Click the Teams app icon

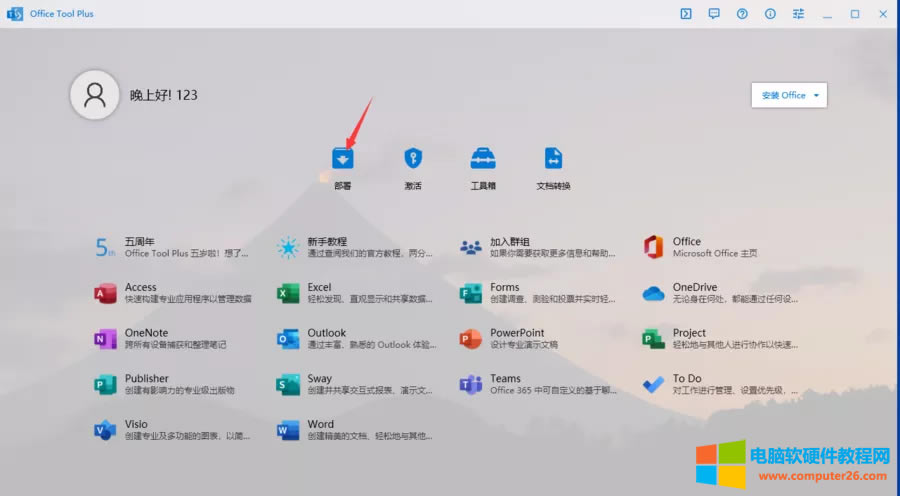(x=471, y=385)
